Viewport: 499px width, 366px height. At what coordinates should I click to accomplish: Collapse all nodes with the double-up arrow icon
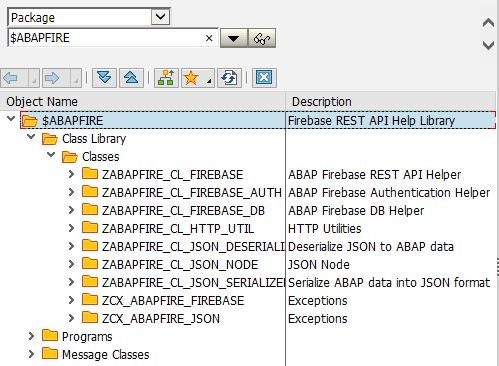tap(131, 78)
